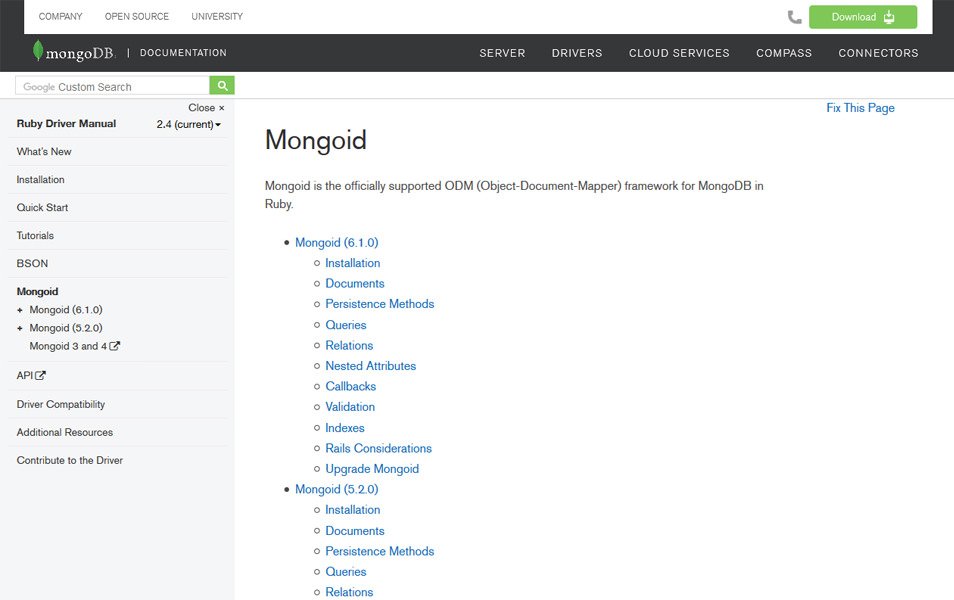This screenshot has height=600, width=954.
Task: Open the Rails Considerations link
Action: [378, 448]
